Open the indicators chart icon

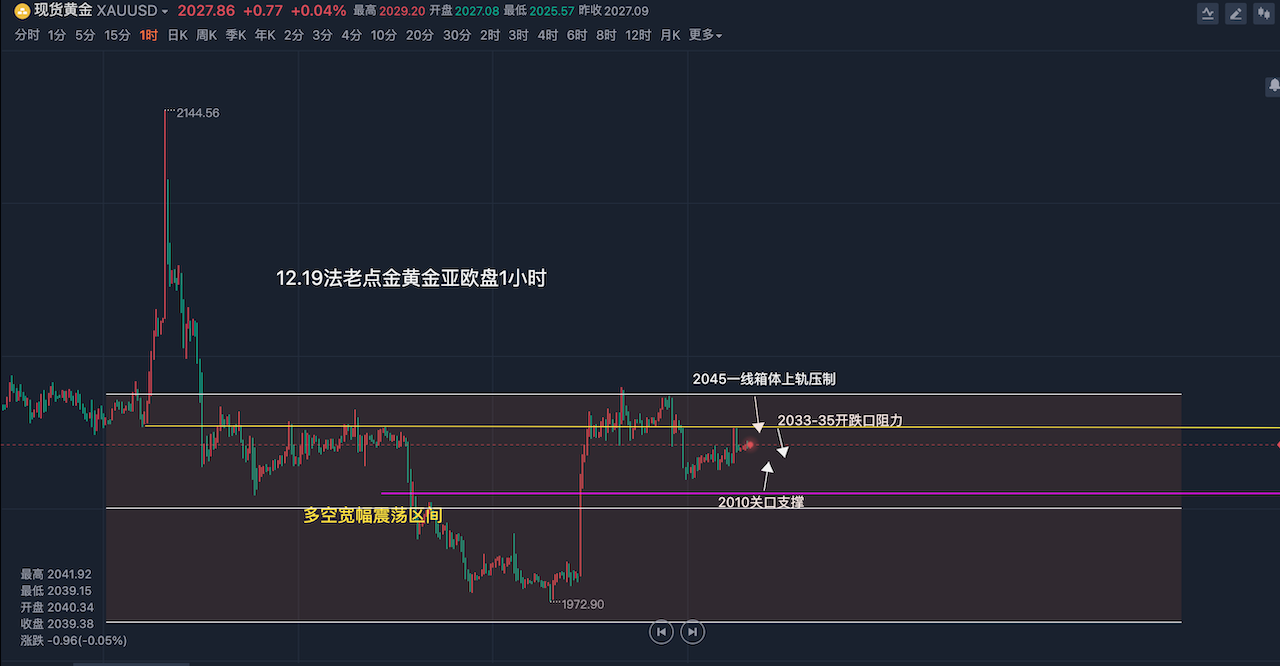pyautogui.click(x=1208, y=14)
